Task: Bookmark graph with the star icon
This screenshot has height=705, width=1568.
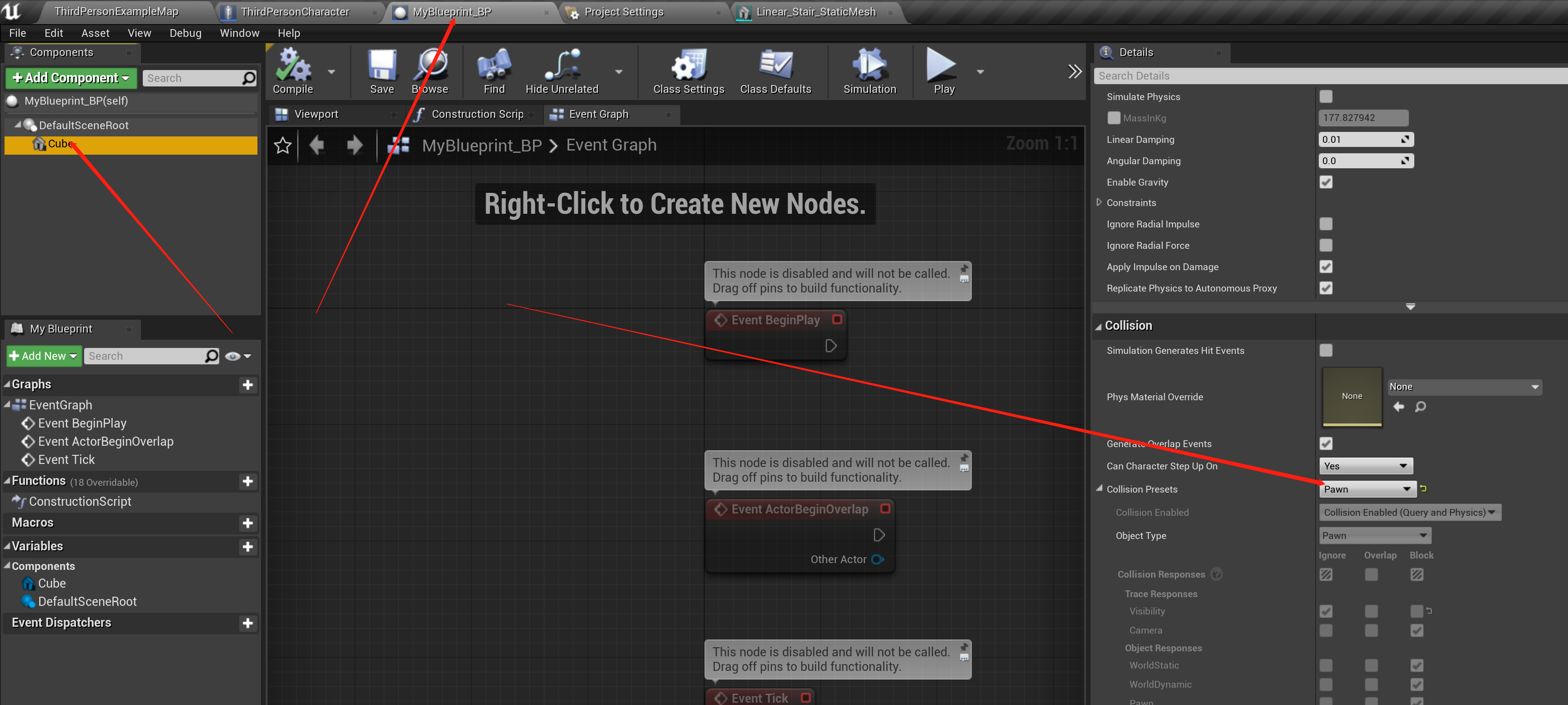Action: (x=282, y=146)
